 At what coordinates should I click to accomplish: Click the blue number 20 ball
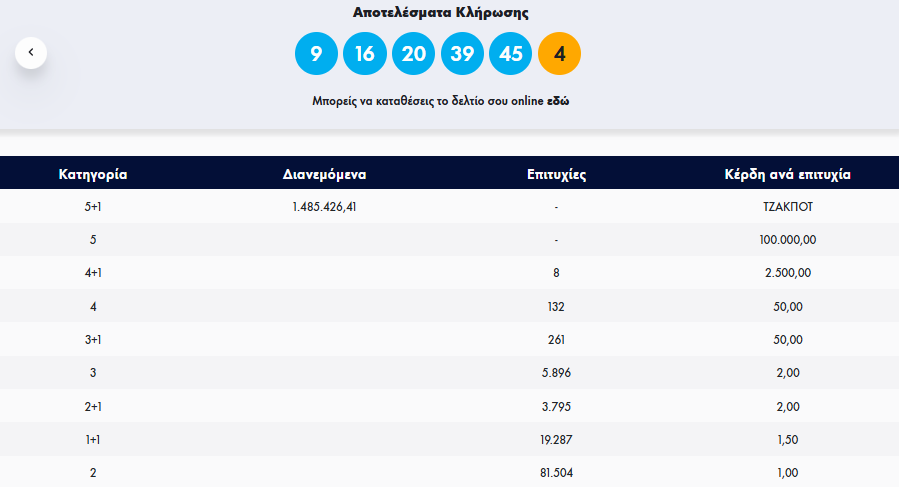tap(413, 54)
